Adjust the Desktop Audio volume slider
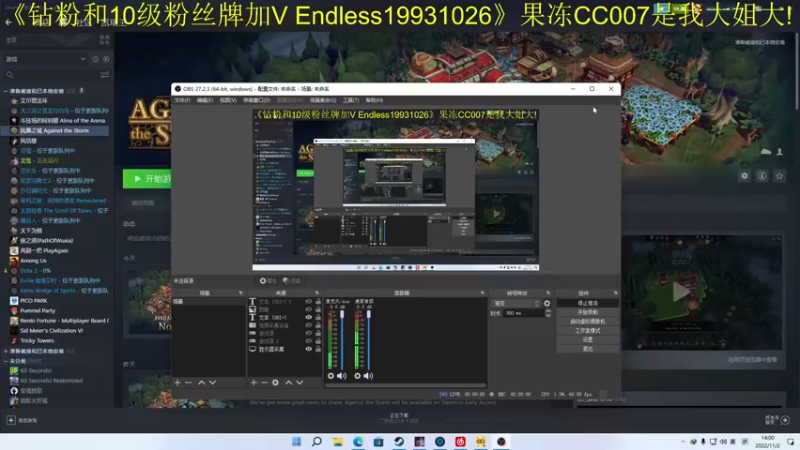 368,339
